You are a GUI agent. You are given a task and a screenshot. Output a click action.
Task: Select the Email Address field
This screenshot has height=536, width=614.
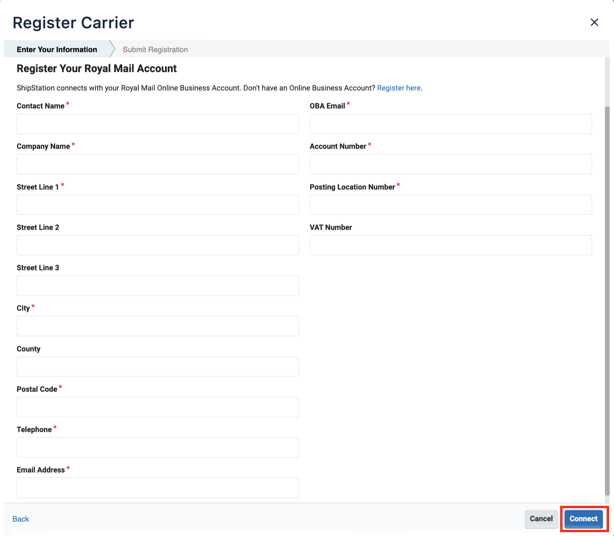coord(157,488)
